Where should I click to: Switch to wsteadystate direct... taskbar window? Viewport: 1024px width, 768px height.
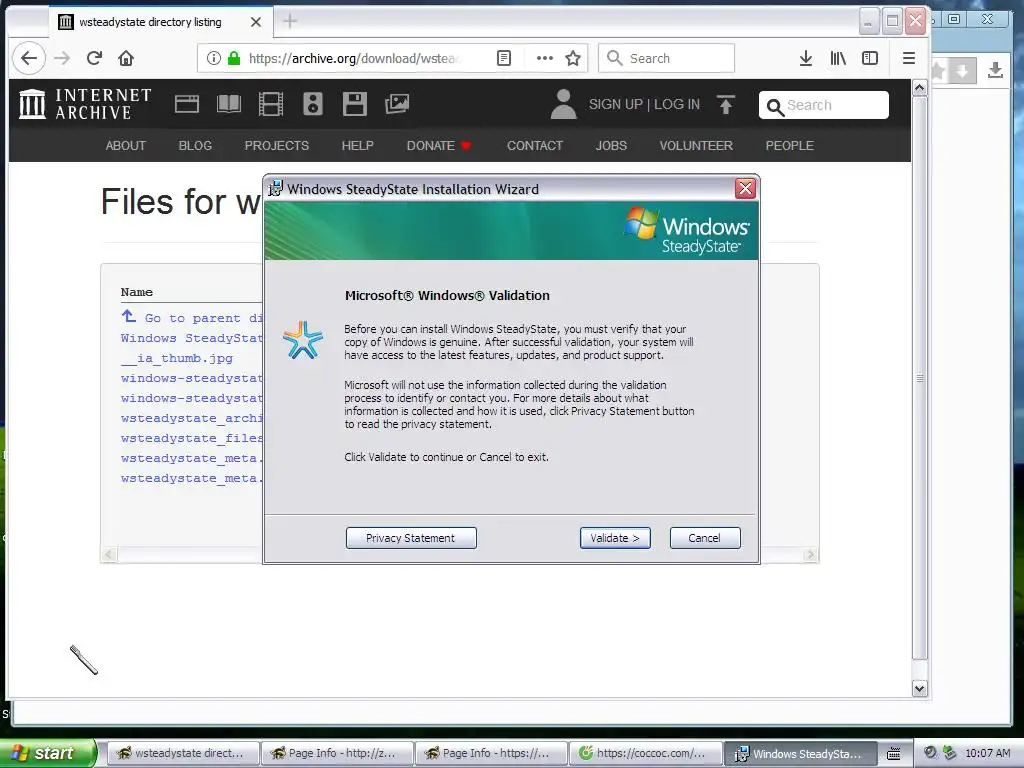(x=182, y=753)
